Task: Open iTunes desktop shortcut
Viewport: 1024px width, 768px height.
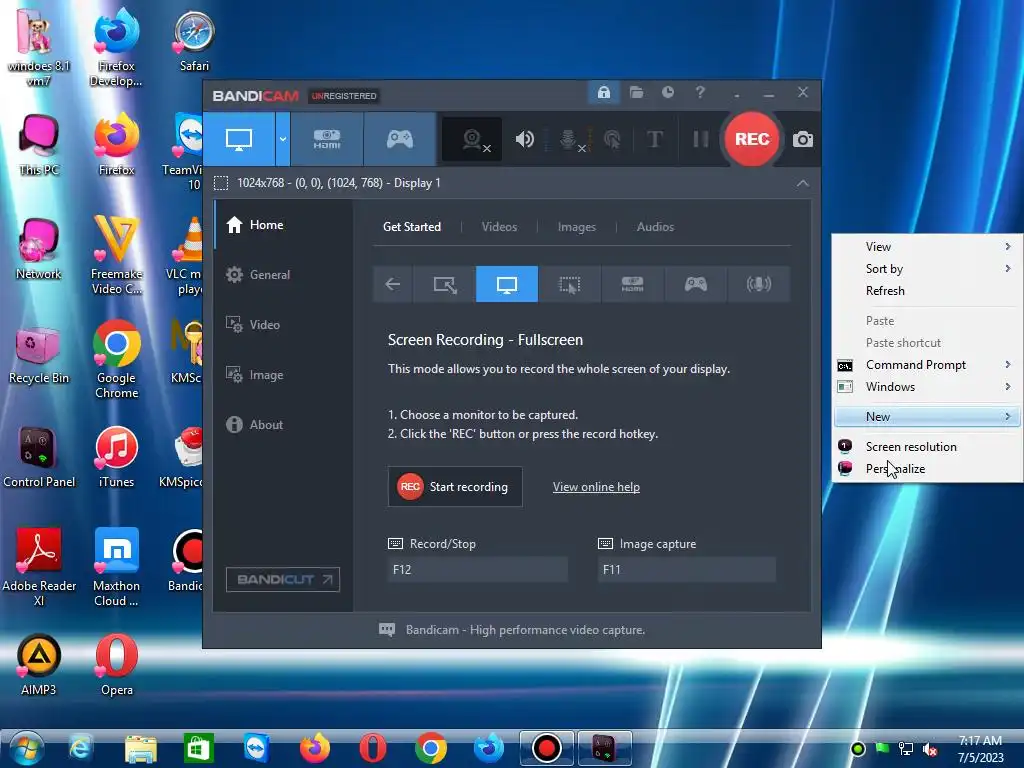Action: tap(116, 456)
